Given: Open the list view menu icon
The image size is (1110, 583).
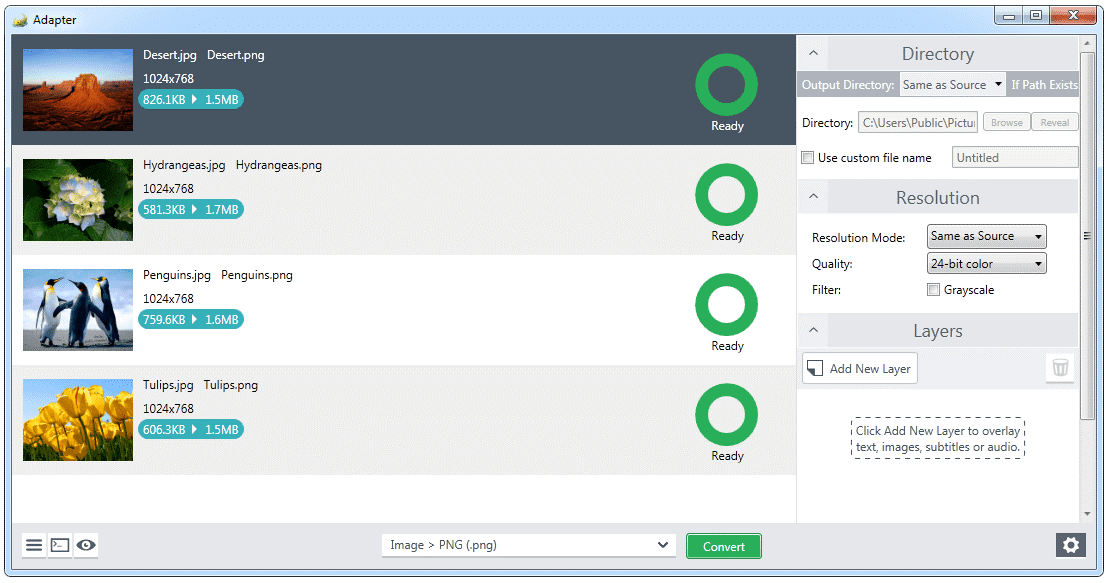Looking at the screenshot, I should click(33, 545).
